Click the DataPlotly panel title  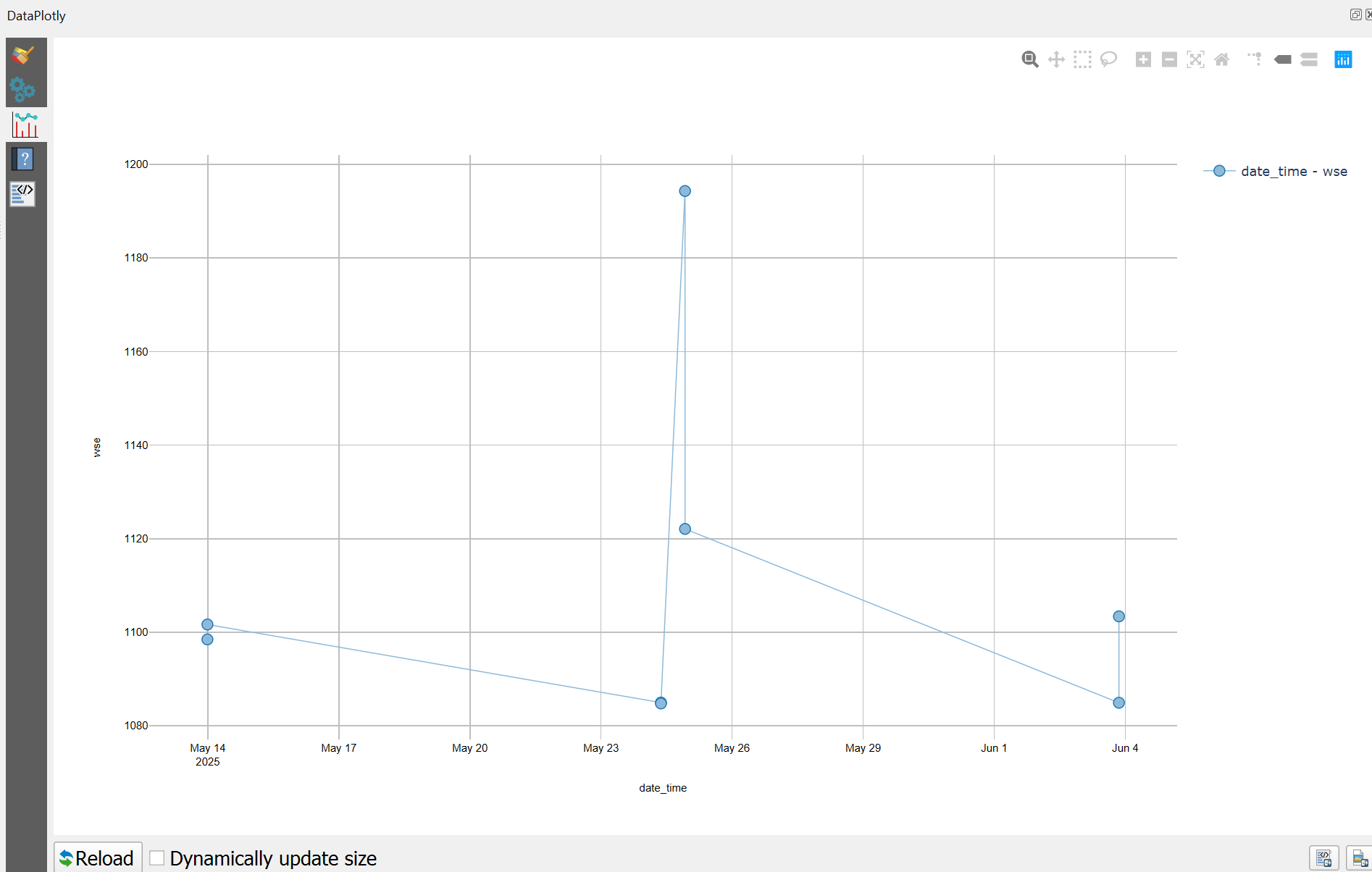click(36, 15)
